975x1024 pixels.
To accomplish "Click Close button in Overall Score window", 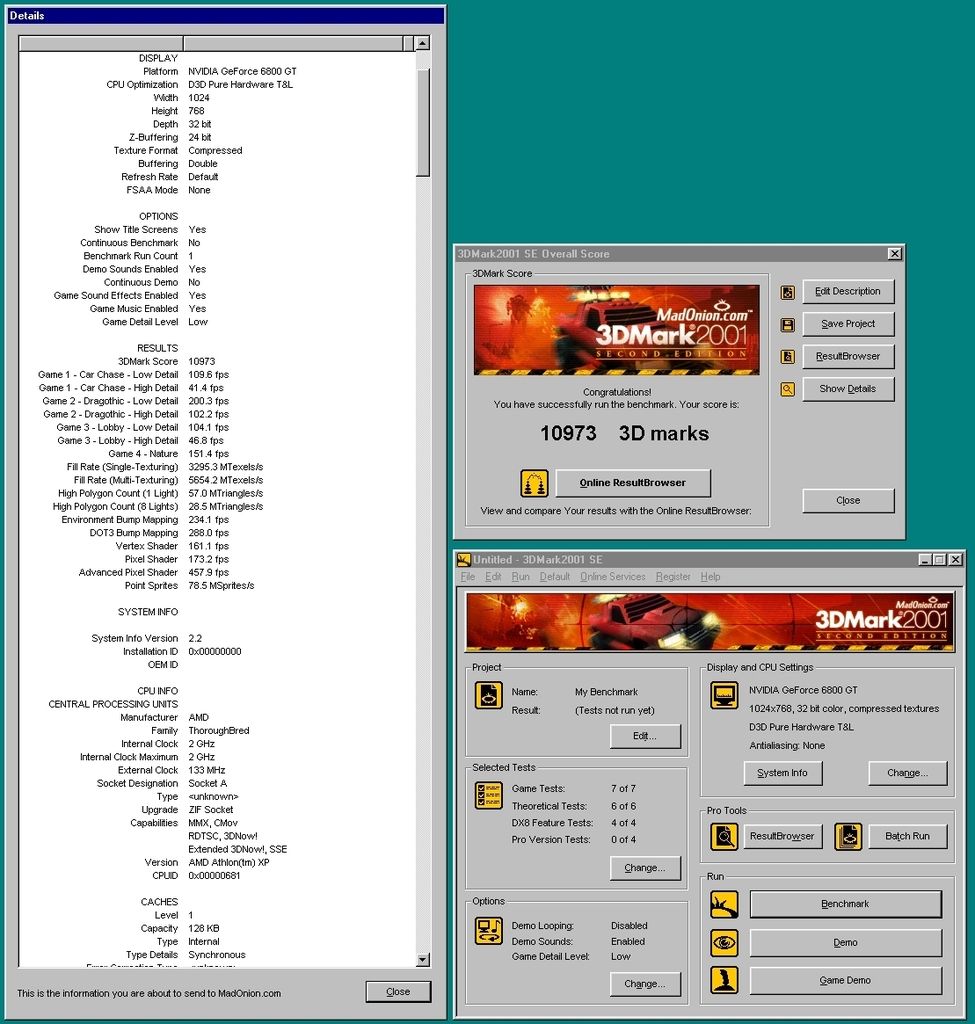I will [x=848, y=501].
